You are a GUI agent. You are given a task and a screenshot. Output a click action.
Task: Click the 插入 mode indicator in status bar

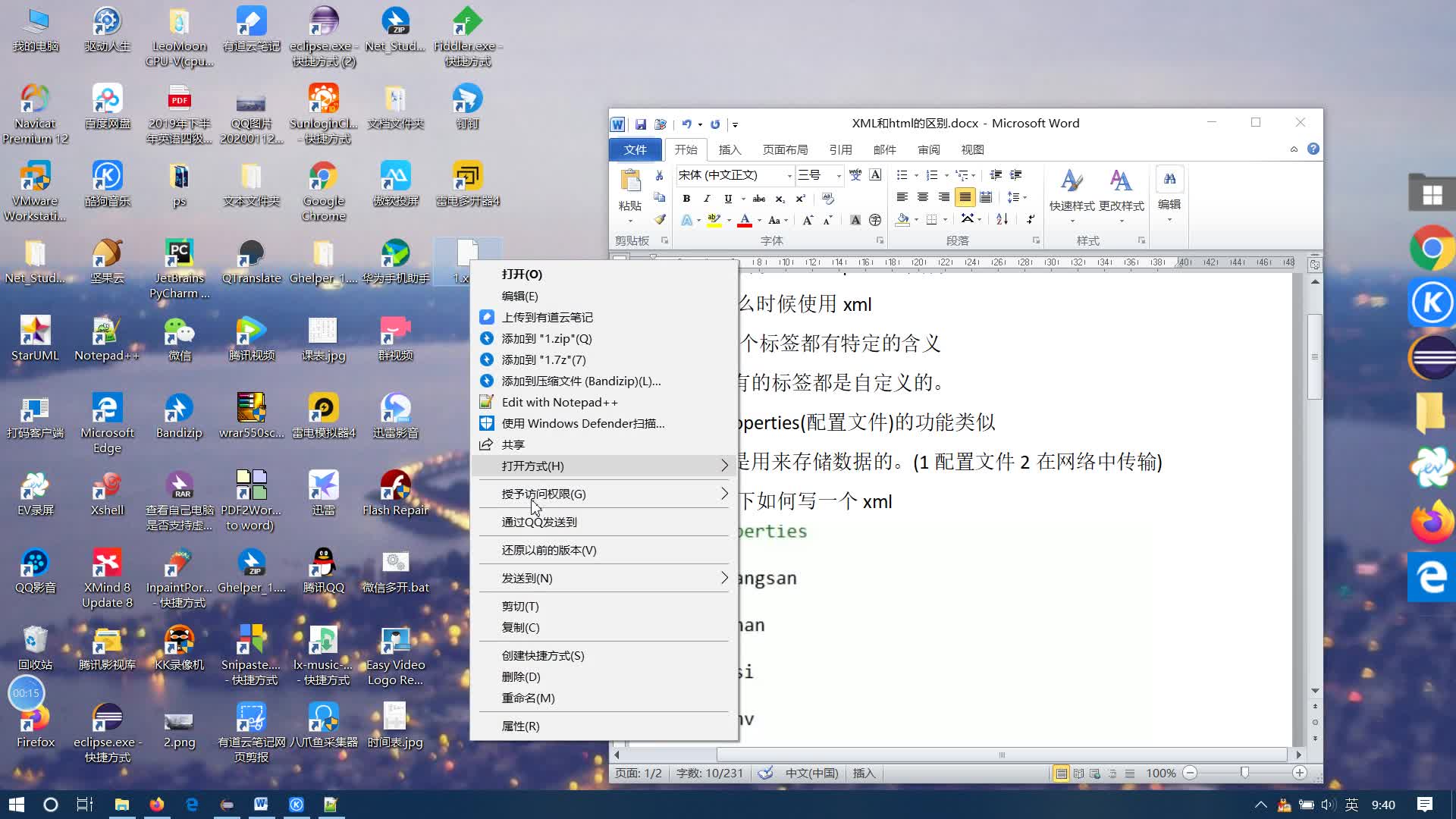point(864,773)
